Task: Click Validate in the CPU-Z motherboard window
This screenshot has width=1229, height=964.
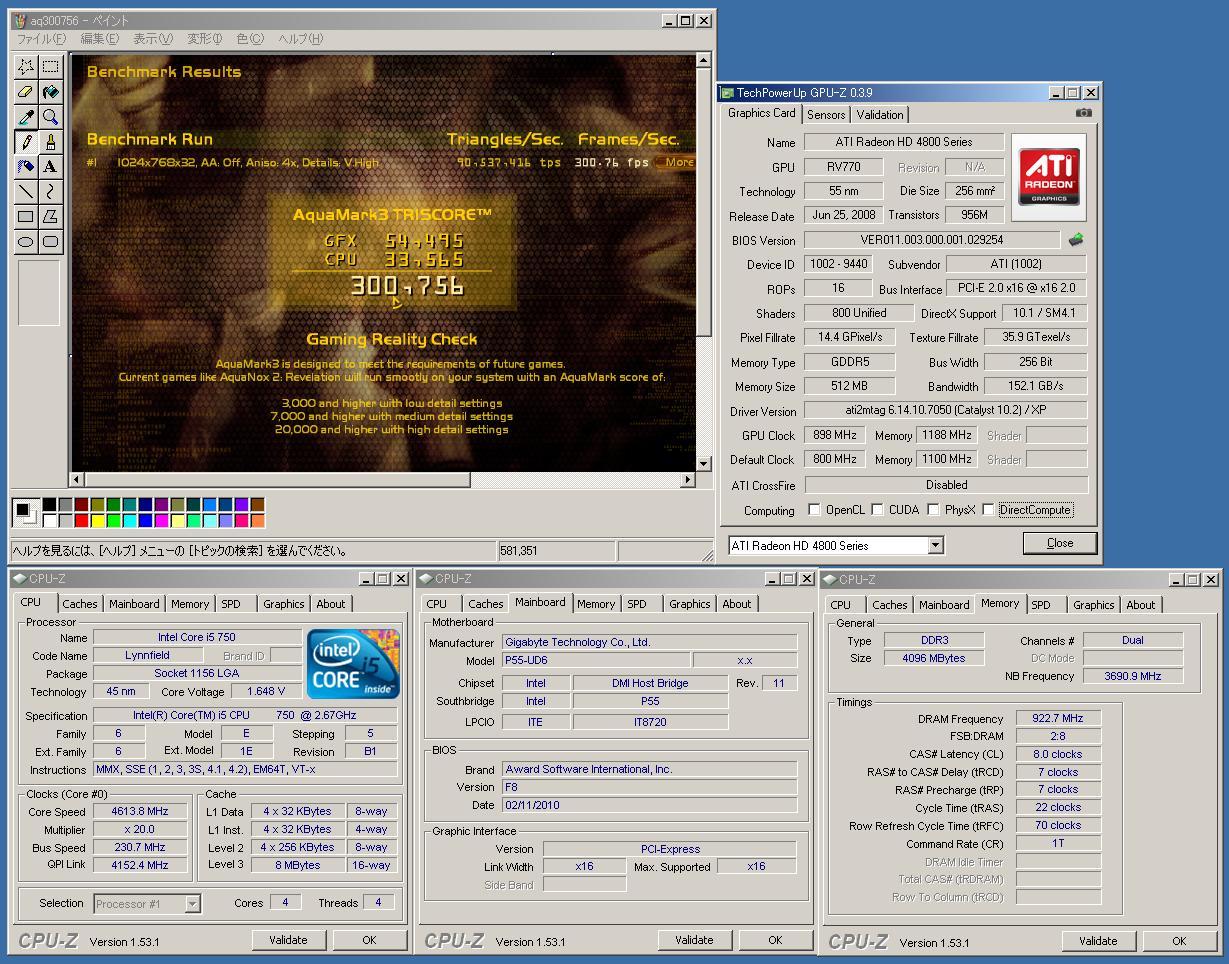Action: coord(694,940)
